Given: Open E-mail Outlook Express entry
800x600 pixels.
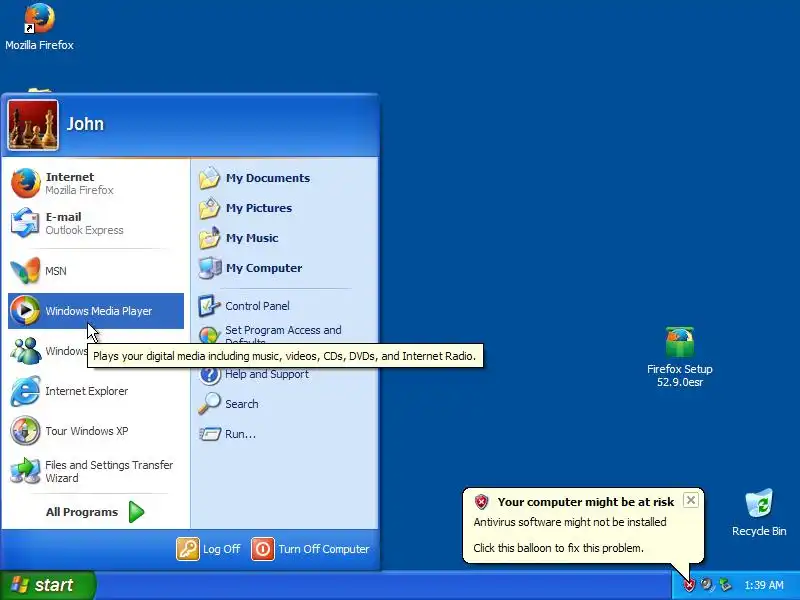Looking at the screenshot, I should click(95, 223).
